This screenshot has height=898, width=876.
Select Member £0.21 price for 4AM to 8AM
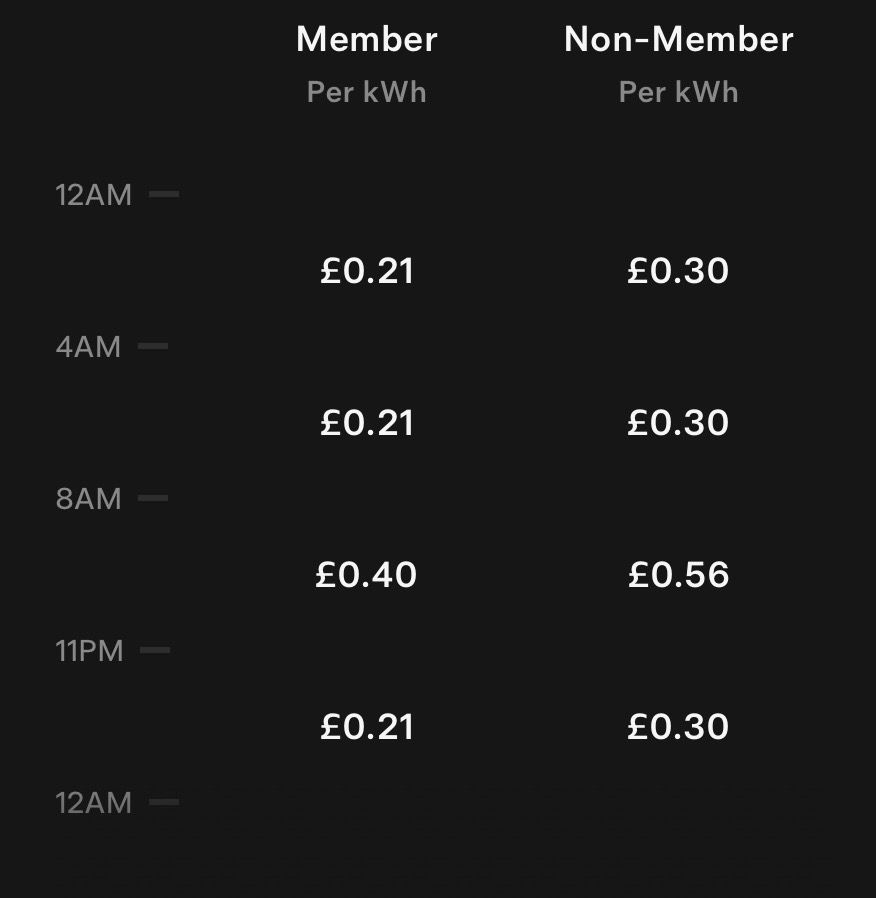[367, 423]
